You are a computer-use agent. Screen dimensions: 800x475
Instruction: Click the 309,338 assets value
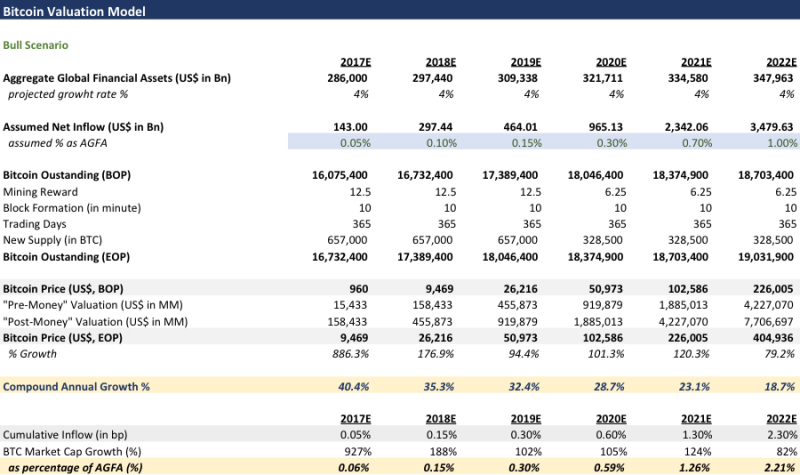click(518, 78)
